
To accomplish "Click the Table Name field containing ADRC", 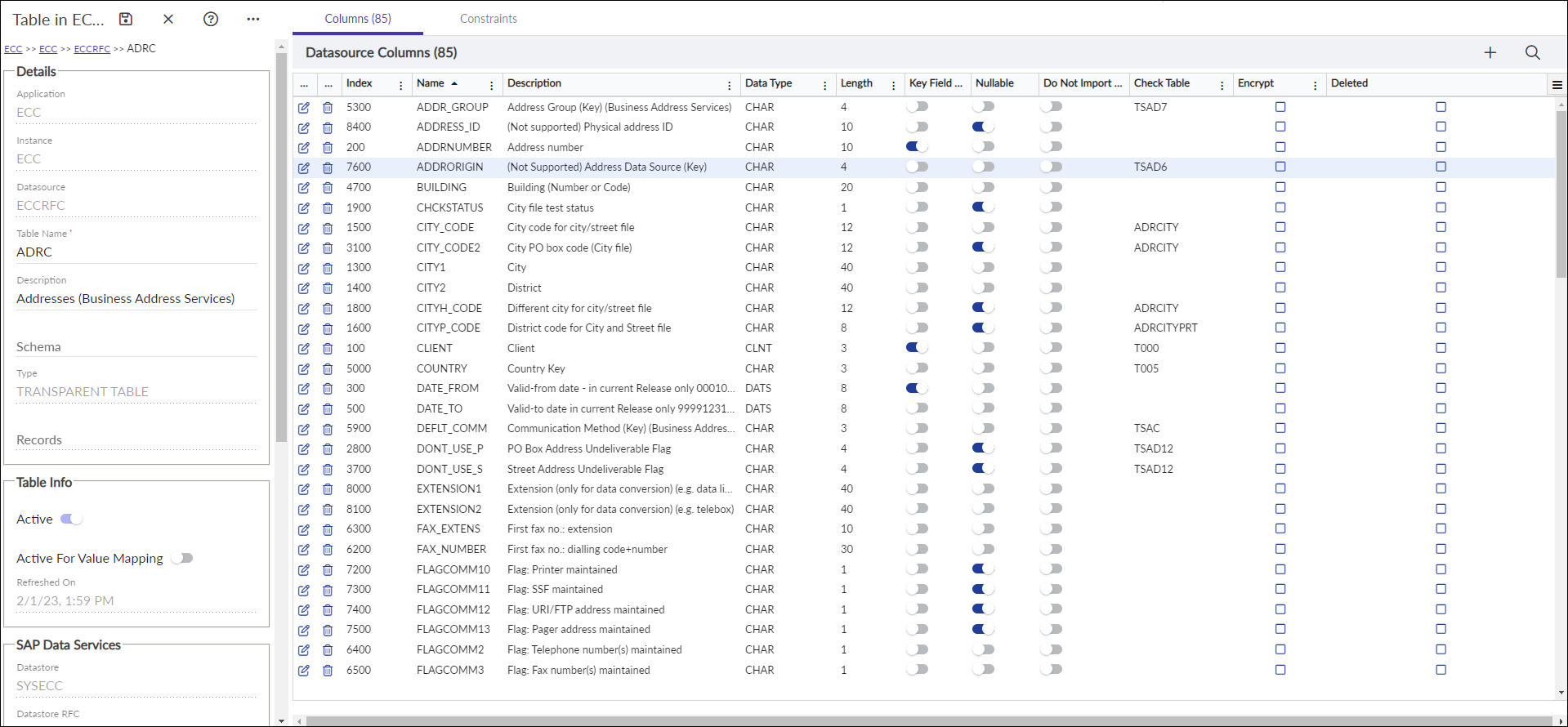I will 136,252.
